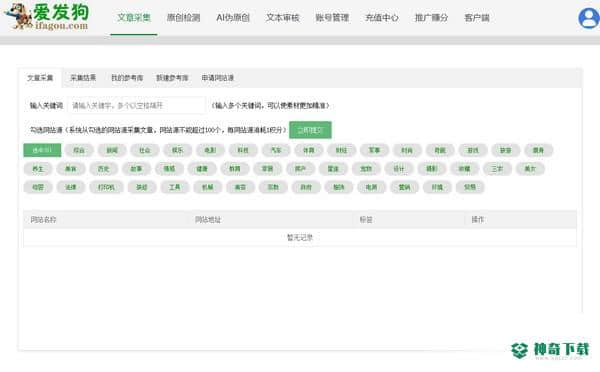Choose the 旅游 category tag
600x372 pixels.
tap(505, 150)
